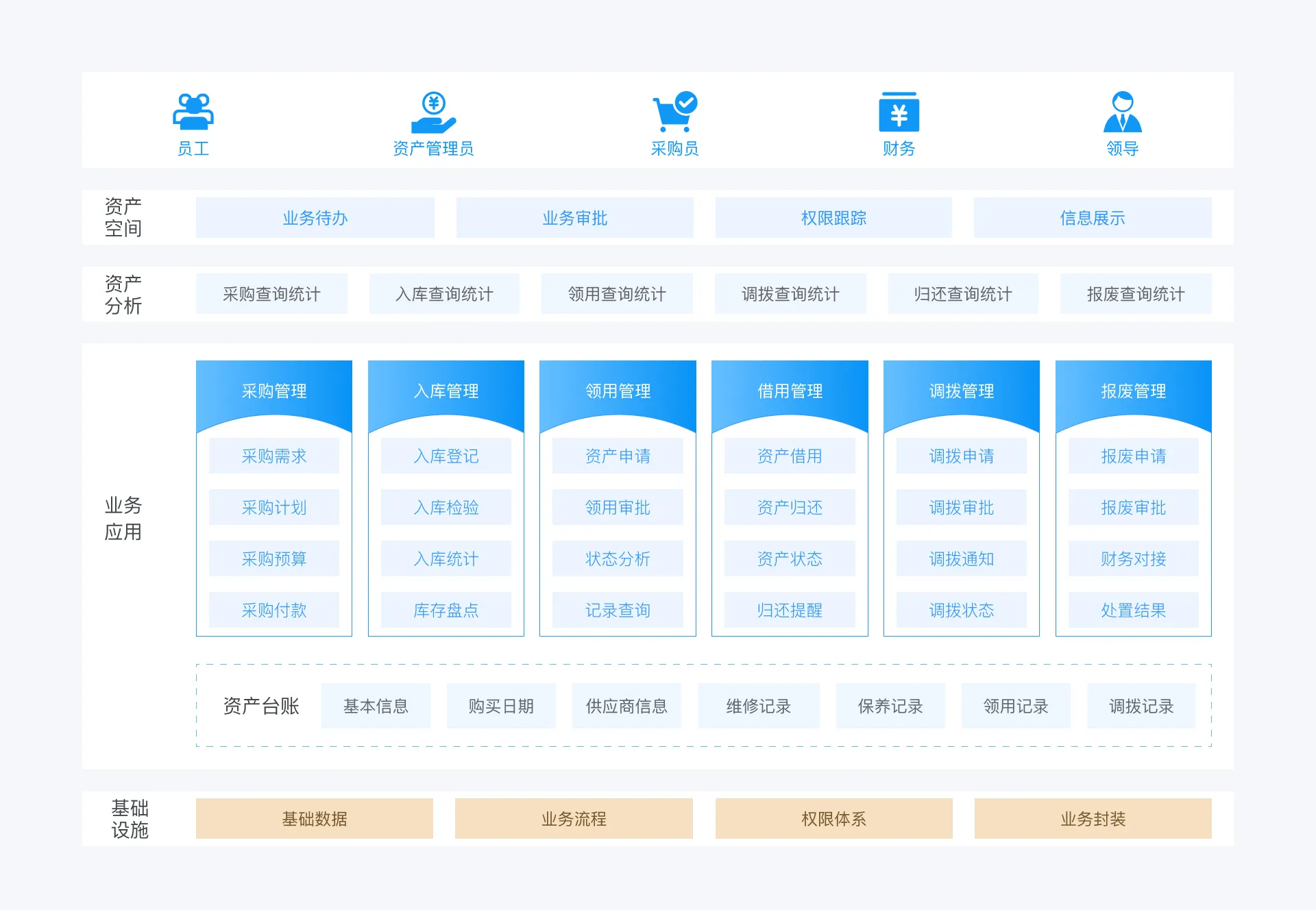Open 报废查询统计 analysis item
The height and width of the screenshot is (910, 1316).
[x=1136, y=294]
